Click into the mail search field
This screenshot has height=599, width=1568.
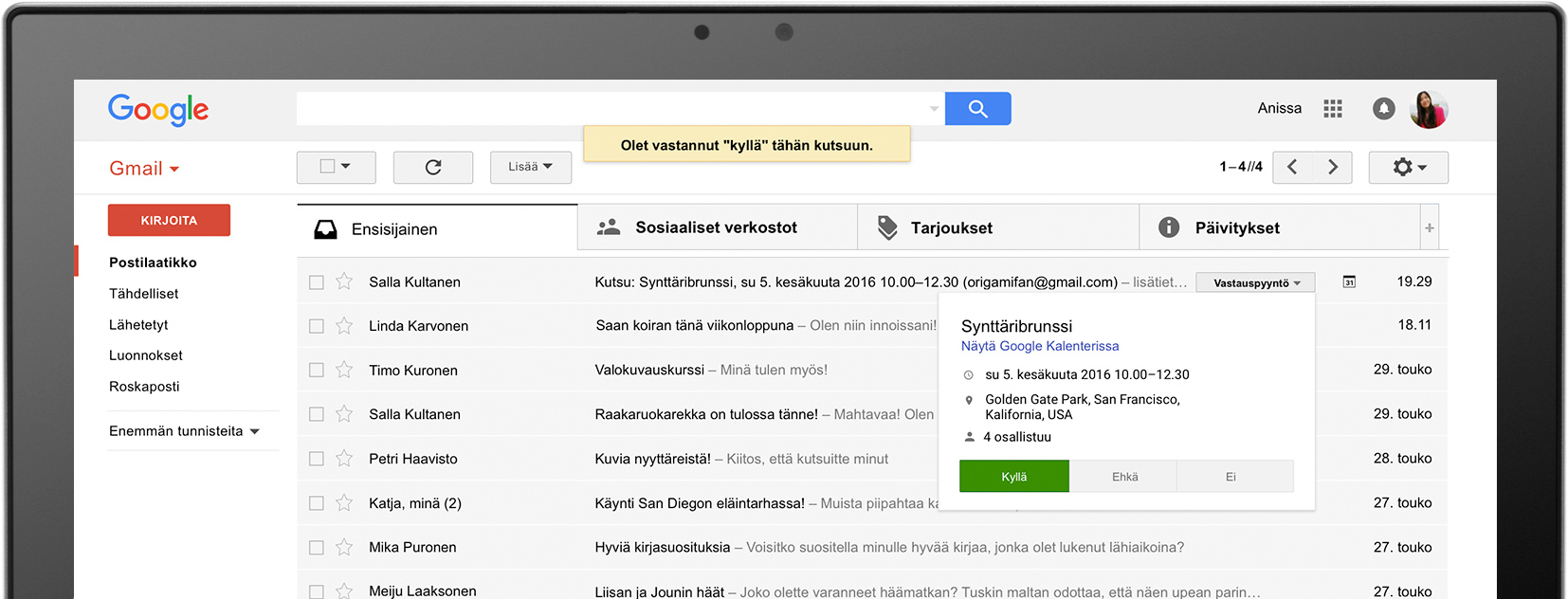(611, 109)
